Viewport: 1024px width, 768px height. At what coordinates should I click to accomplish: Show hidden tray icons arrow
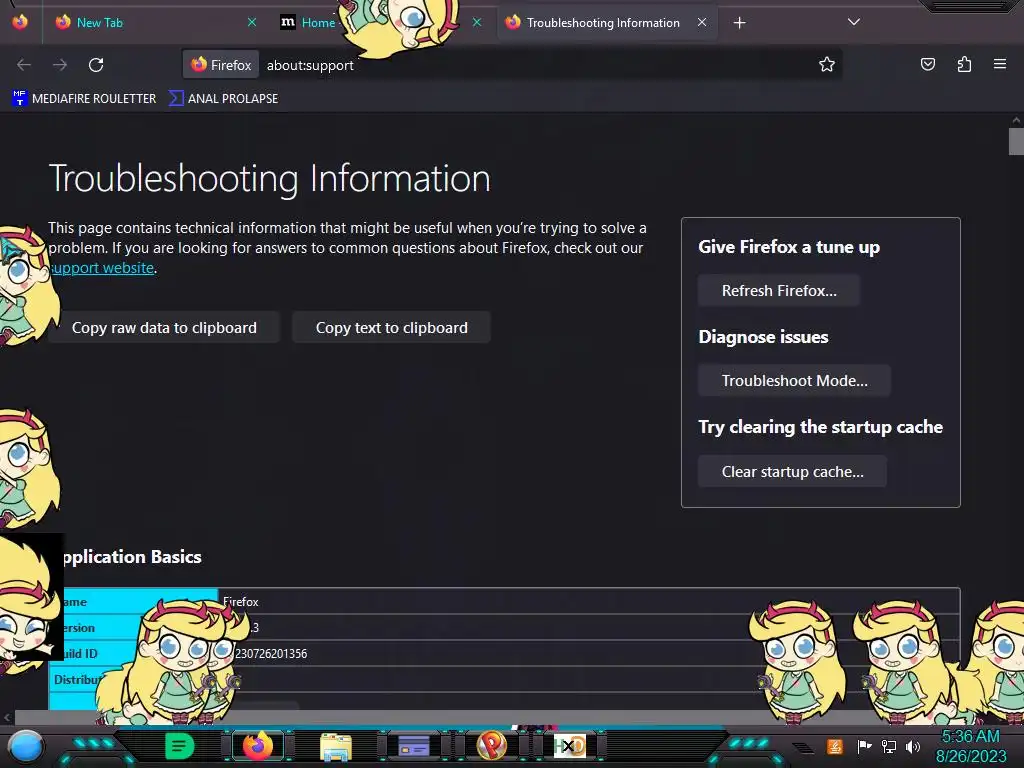point(803,748)
